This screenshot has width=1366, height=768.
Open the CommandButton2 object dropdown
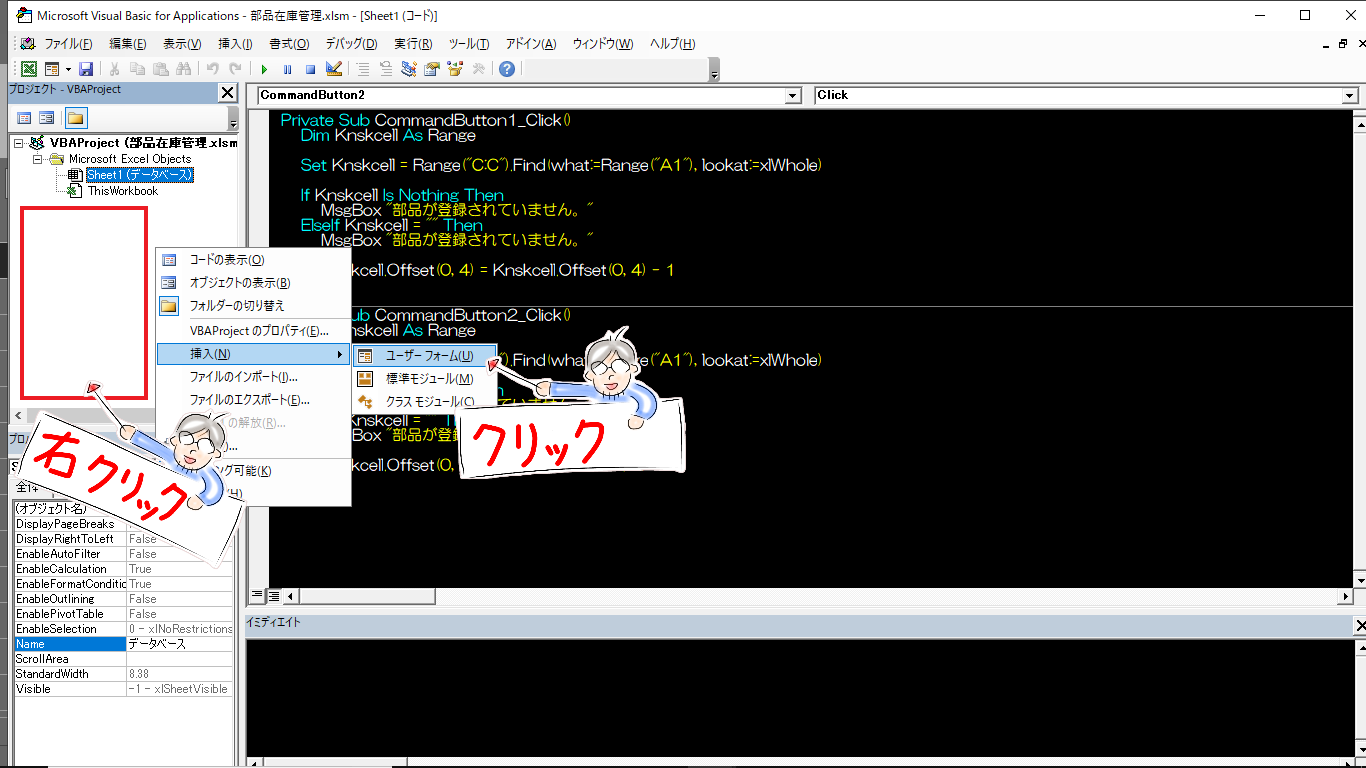pyautogui.click(x=793, y=96)
